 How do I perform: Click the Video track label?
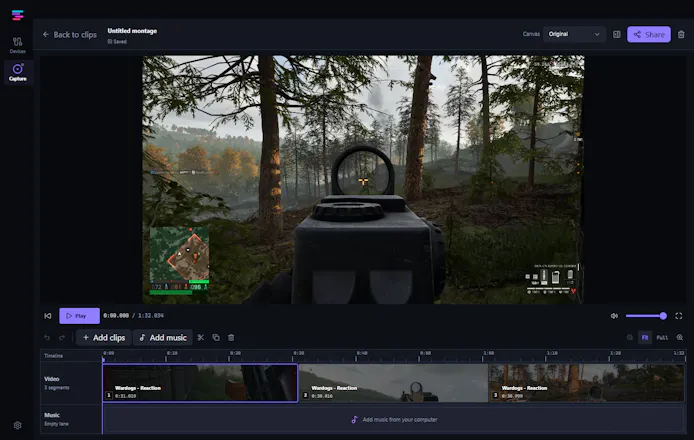pyautogui.click(x=52, y=379)
